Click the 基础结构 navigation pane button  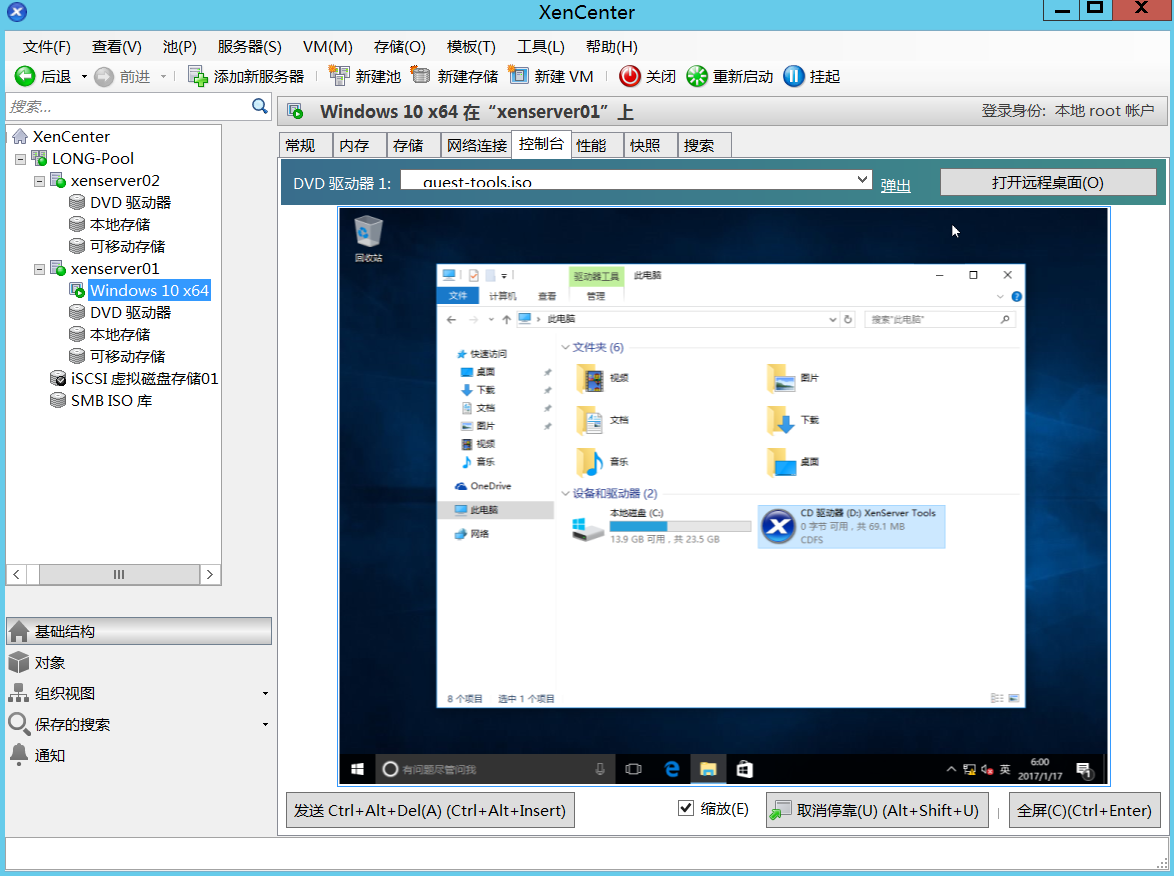(139, 631)
